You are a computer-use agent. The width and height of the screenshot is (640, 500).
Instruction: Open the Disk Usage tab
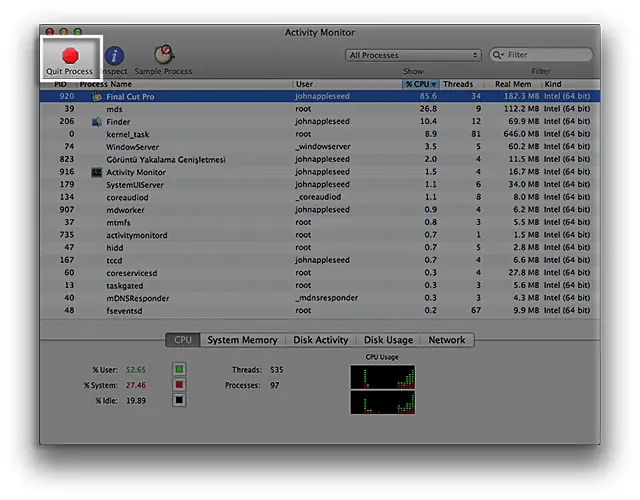(388, 340)
